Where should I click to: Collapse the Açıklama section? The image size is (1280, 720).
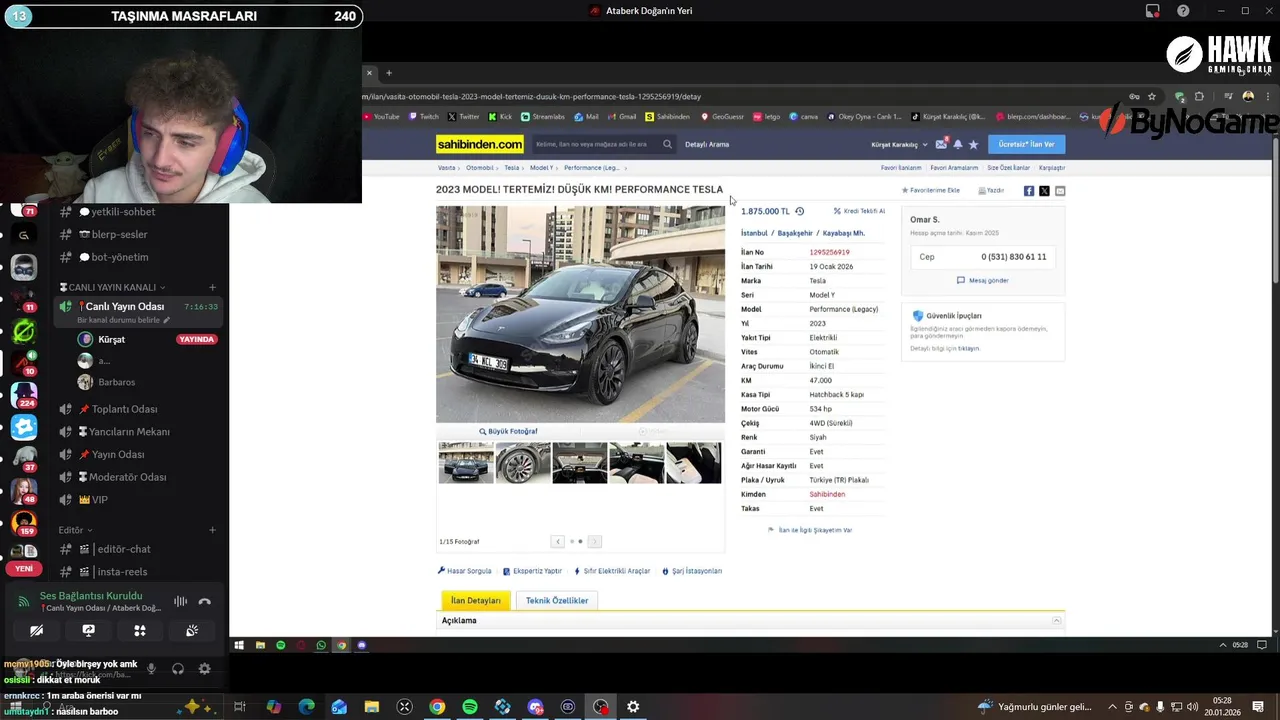(x=1056, y=621)
